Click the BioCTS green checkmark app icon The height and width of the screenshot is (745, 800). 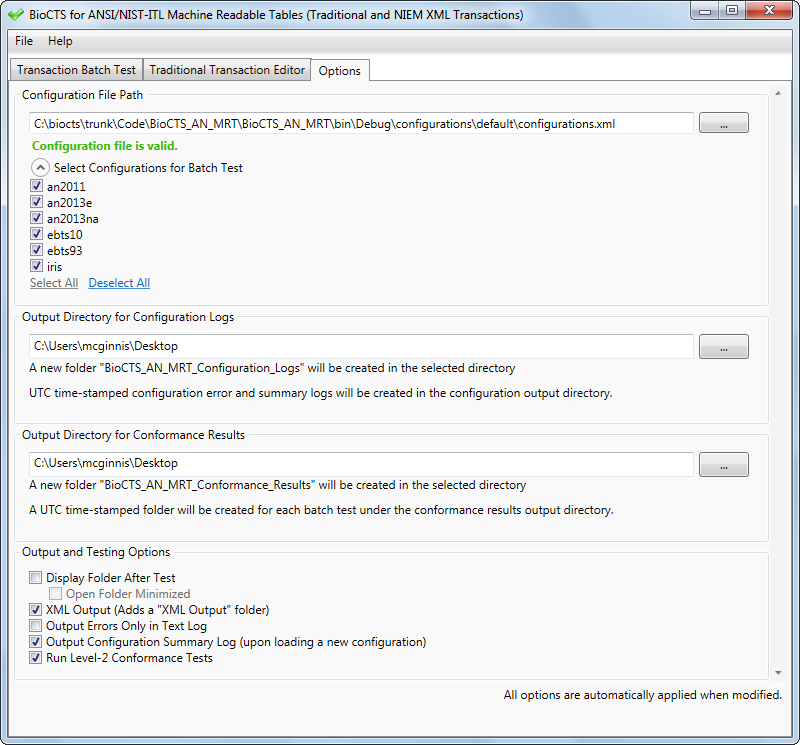[15, 15]
